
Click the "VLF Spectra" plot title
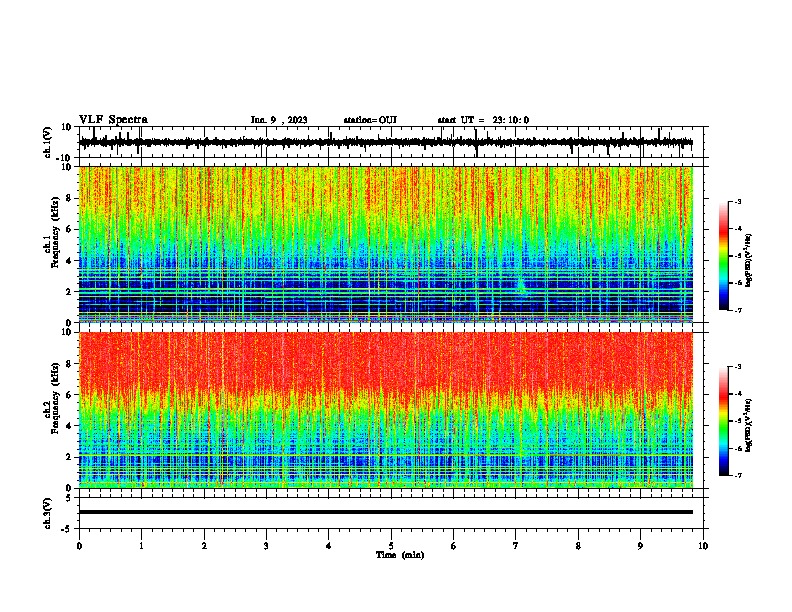pyautogui.click(x=113, y=120)
